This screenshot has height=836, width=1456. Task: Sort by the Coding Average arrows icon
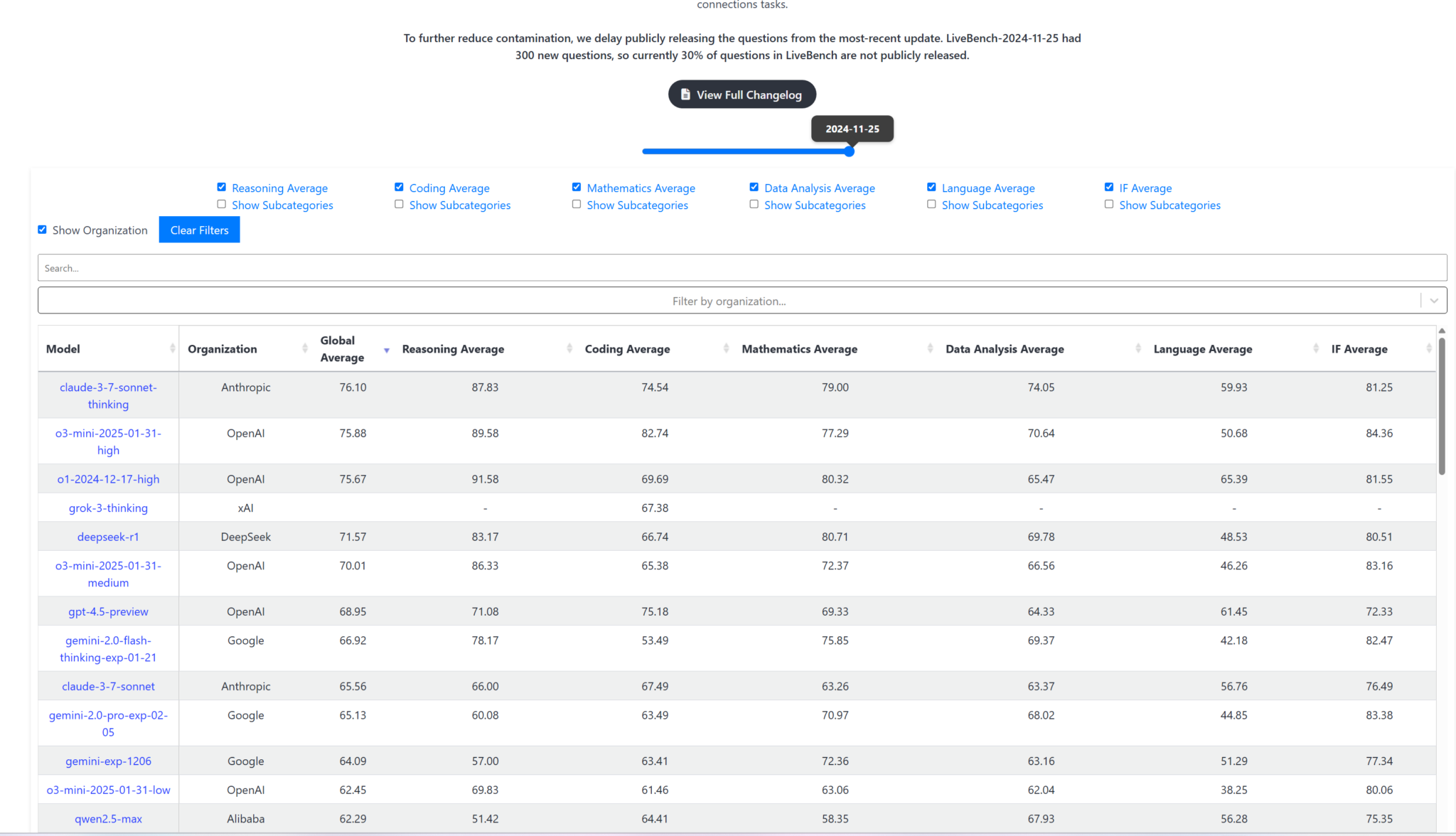[x=726, y=348]
